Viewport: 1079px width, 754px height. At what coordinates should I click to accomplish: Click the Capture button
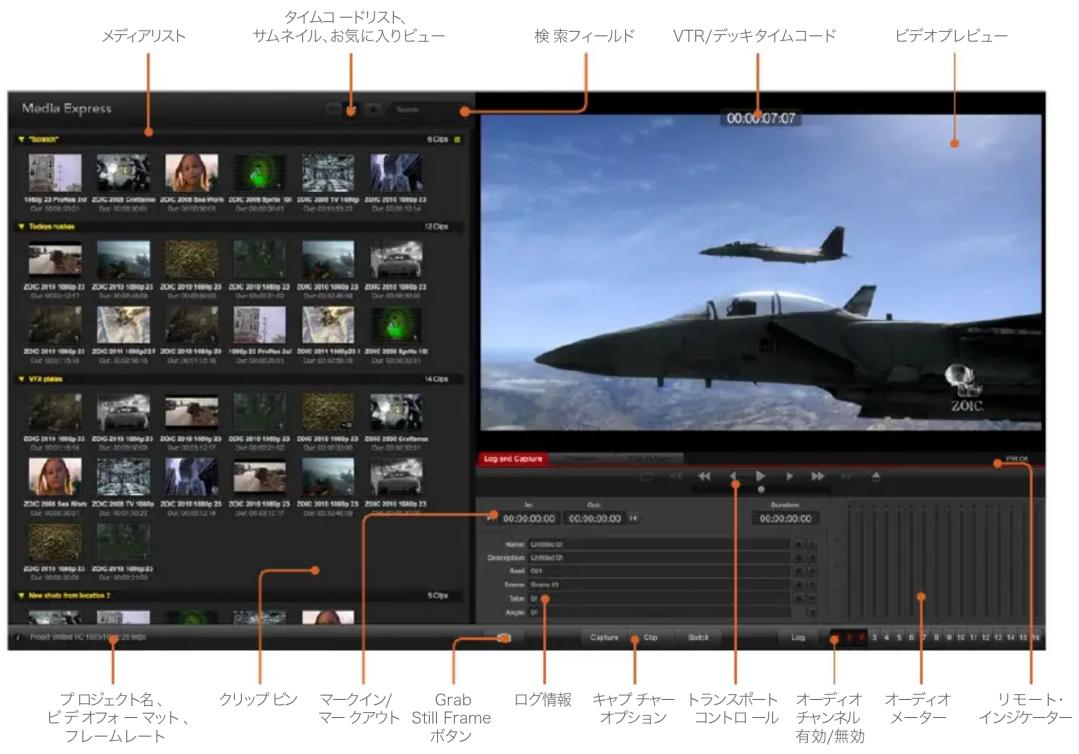pyautogui.click(x=604, y=638)
